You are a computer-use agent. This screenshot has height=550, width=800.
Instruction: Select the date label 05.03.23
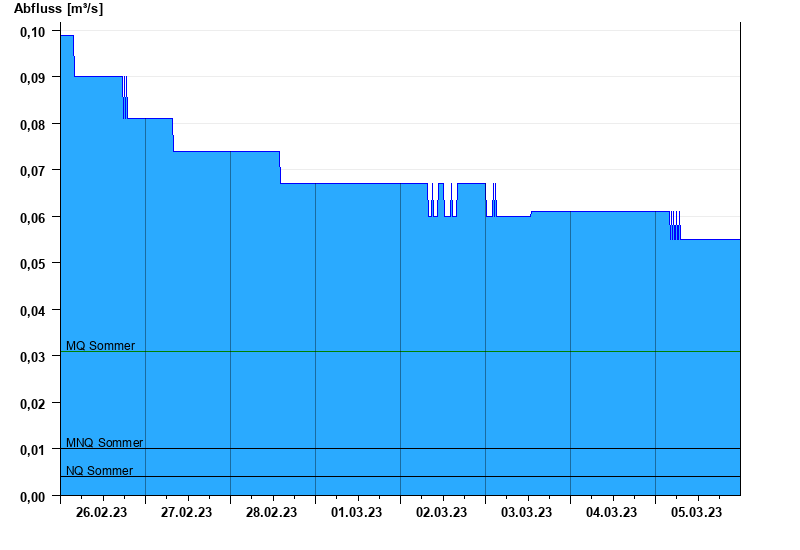(x=696, y=512)
